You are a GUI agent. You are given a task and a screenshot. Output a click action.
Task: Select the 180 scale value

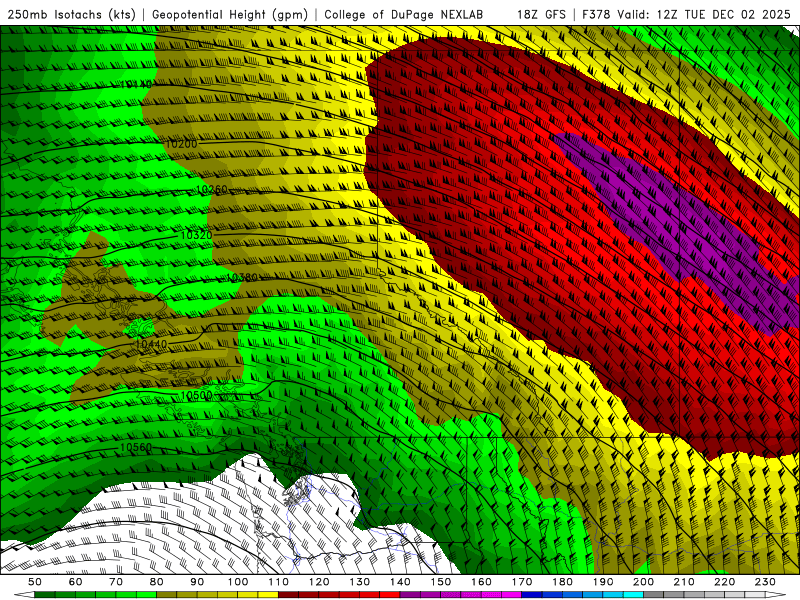[562, 582]
